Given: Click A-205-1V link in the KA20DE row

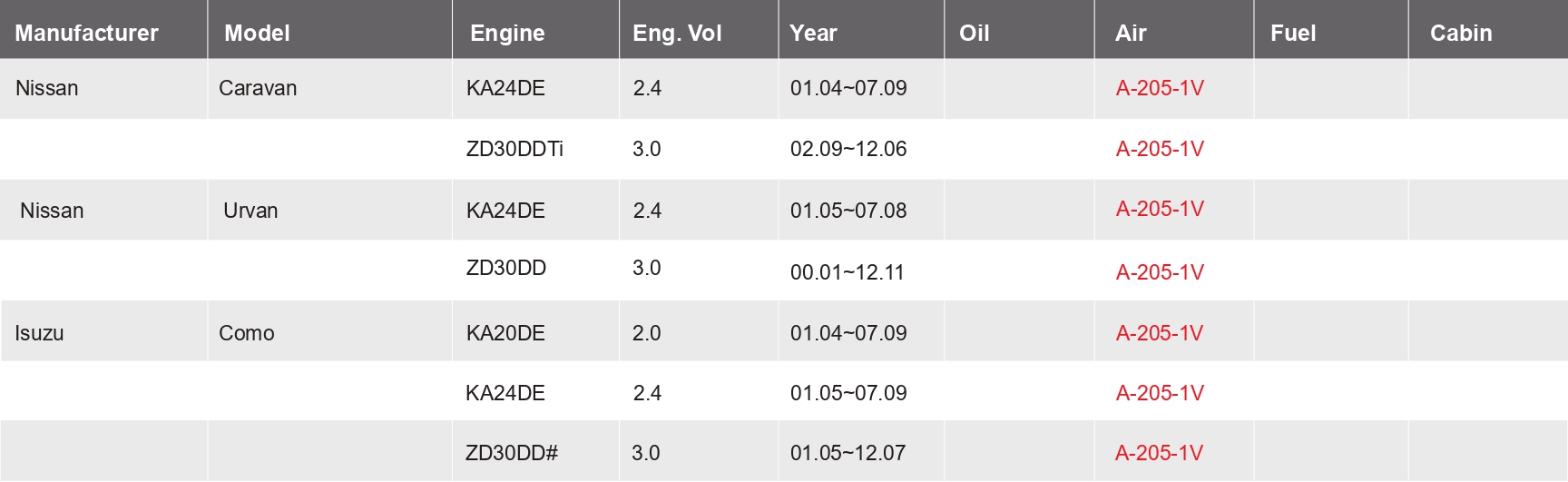Looking at the screenshot, I should click(x=1160, y=333).
